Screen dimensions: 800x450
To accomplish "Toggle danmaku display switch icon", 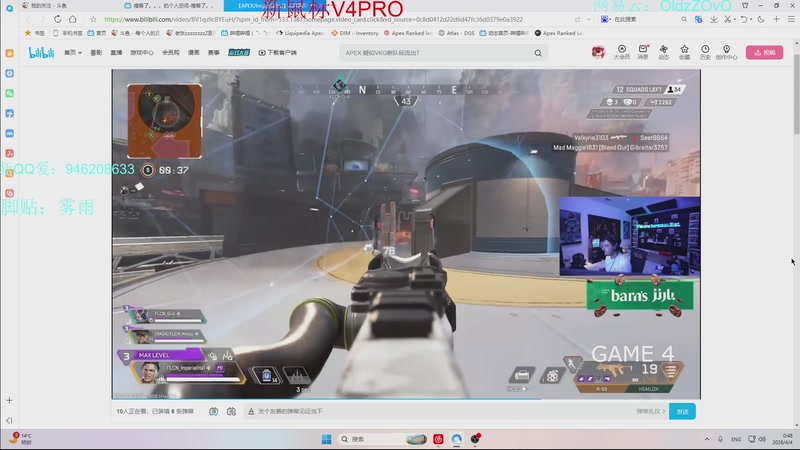I will click(x=213, y=411).
